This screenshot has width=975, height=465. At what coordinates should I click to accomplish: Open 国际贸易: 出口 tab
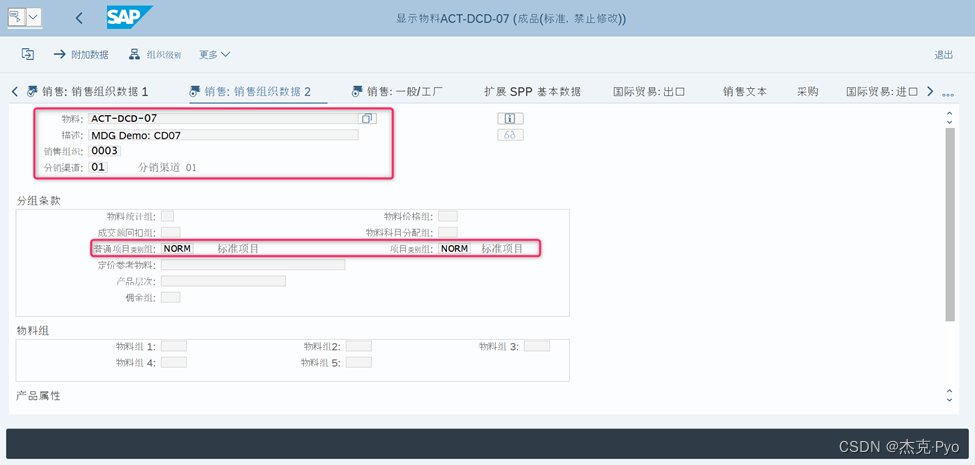pyautogui.click(x=649, y=92)
